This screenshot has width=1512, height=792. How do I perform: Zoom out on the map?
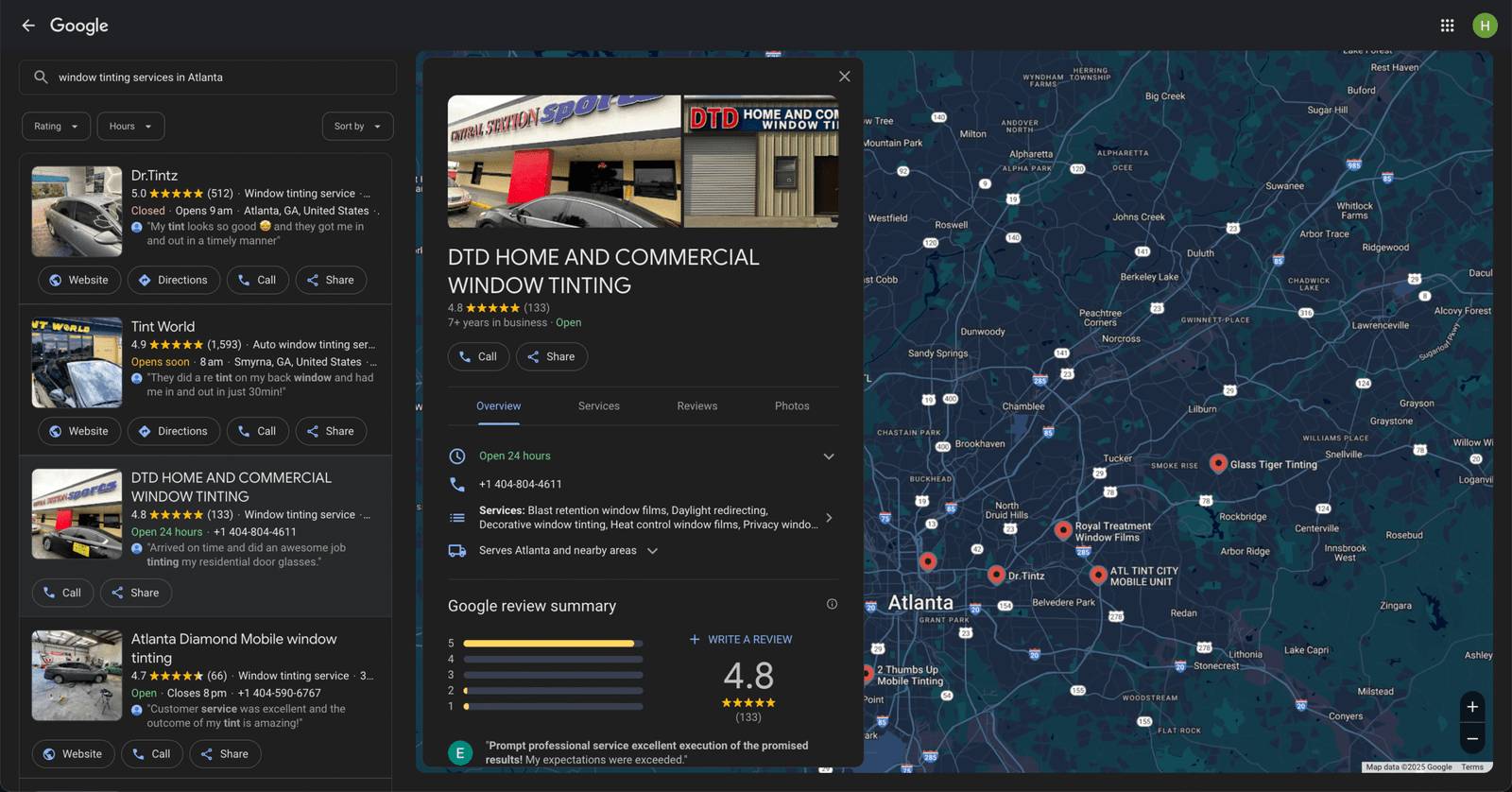[x=1472, y=738]
